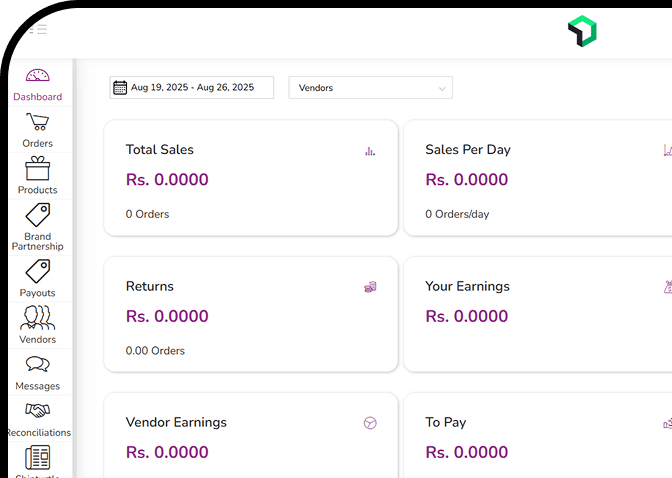The image size is (672, 478).
Task: Open Payouts tag icon in sidebar
Action: [38, 271]
